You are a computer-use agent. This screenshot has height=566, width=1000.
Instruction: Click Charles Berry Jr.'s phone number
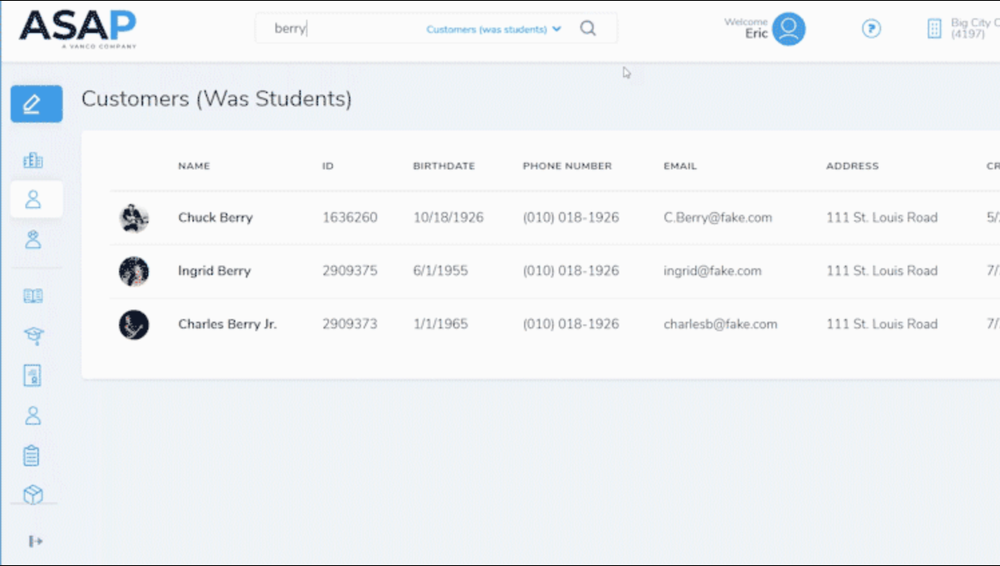571,324
